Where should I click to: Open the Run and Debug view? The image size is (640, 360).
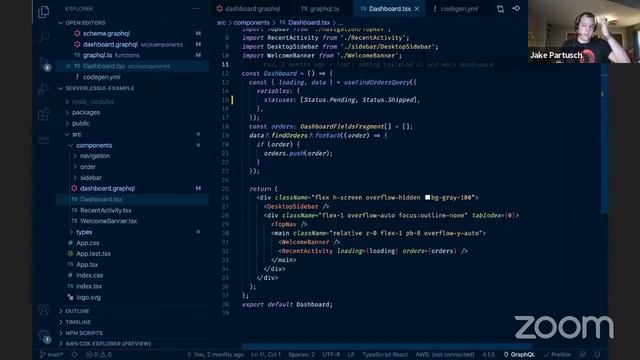point(44,89)
